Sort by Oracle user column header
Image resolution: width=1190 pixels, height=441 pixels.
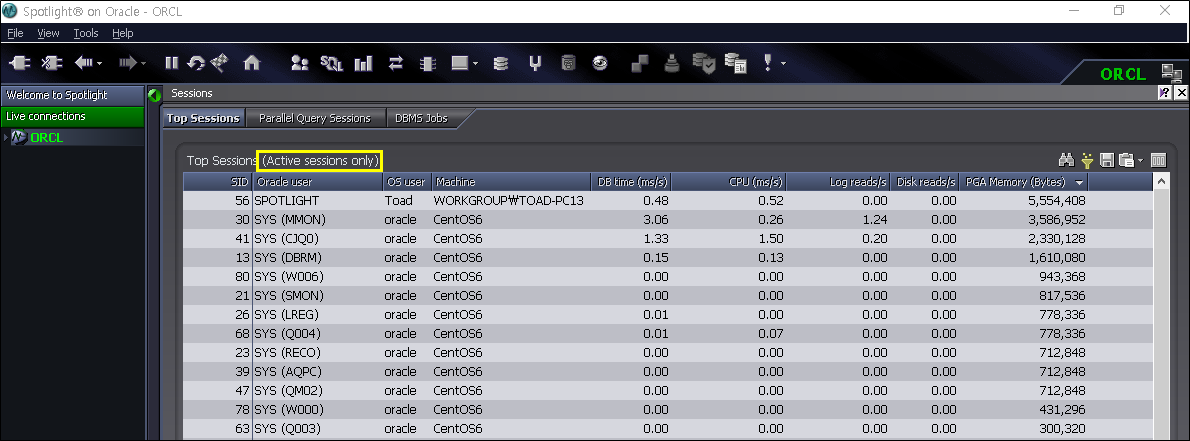(317, 182)
